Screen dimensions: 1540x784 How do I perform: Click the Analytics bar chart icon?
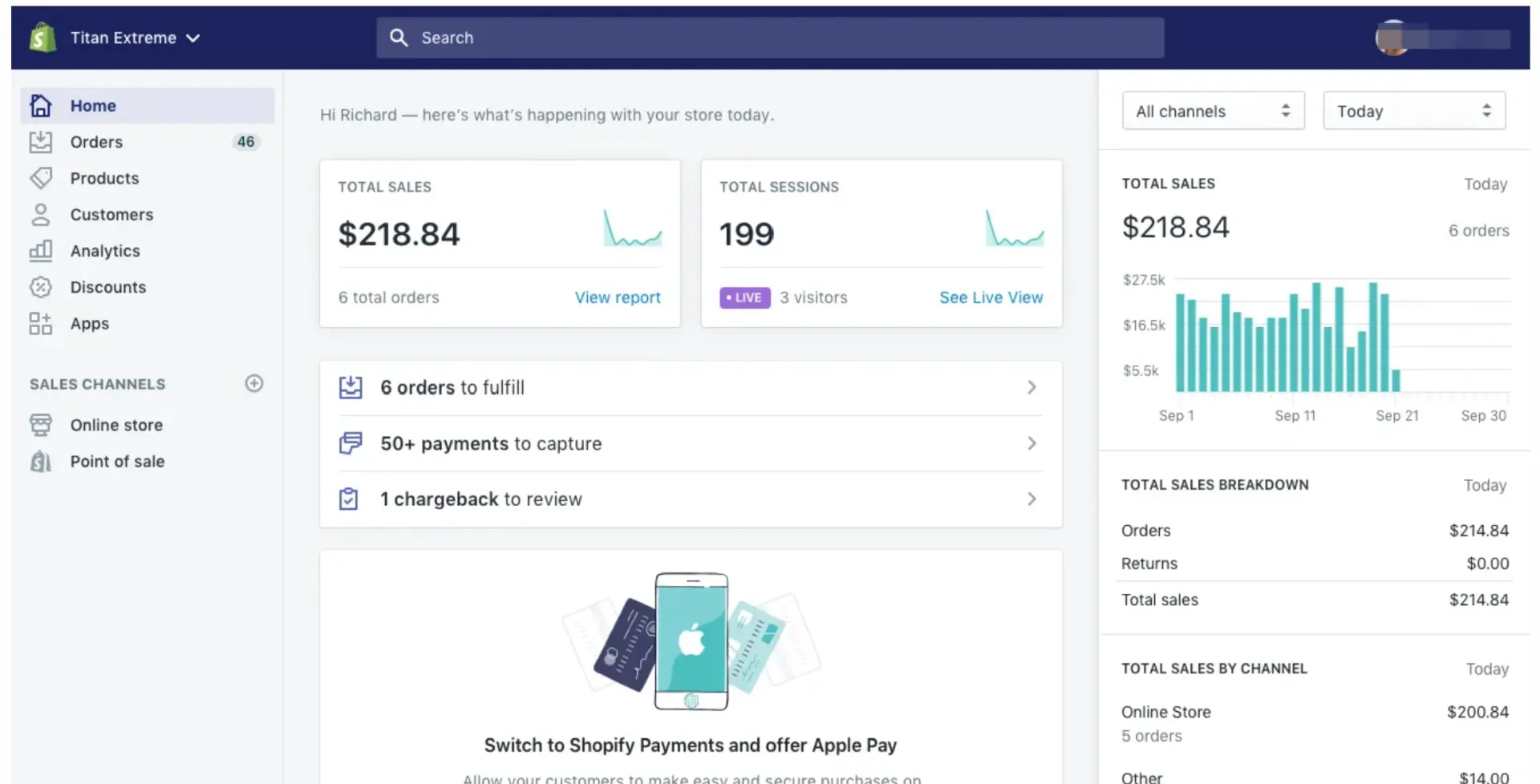point(41,250)
